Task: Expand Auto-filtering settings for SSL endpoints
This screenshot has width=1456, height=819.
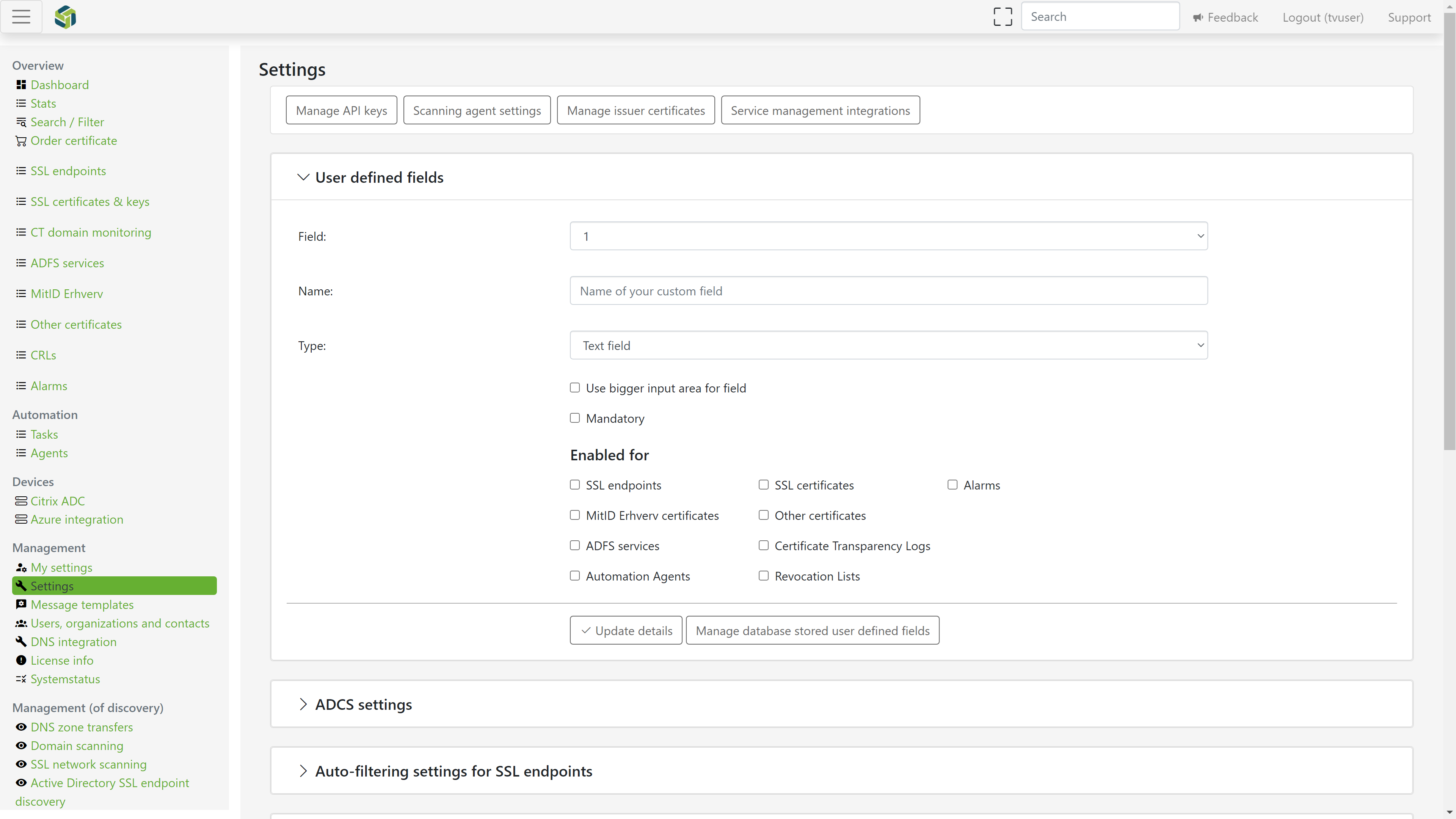Action: [303, 771]
